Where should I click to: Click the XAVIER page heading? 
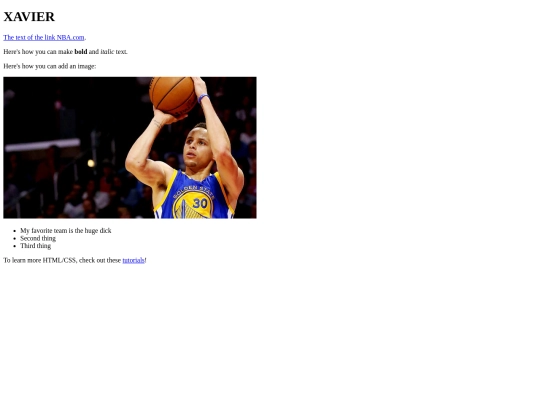(29, 17)
